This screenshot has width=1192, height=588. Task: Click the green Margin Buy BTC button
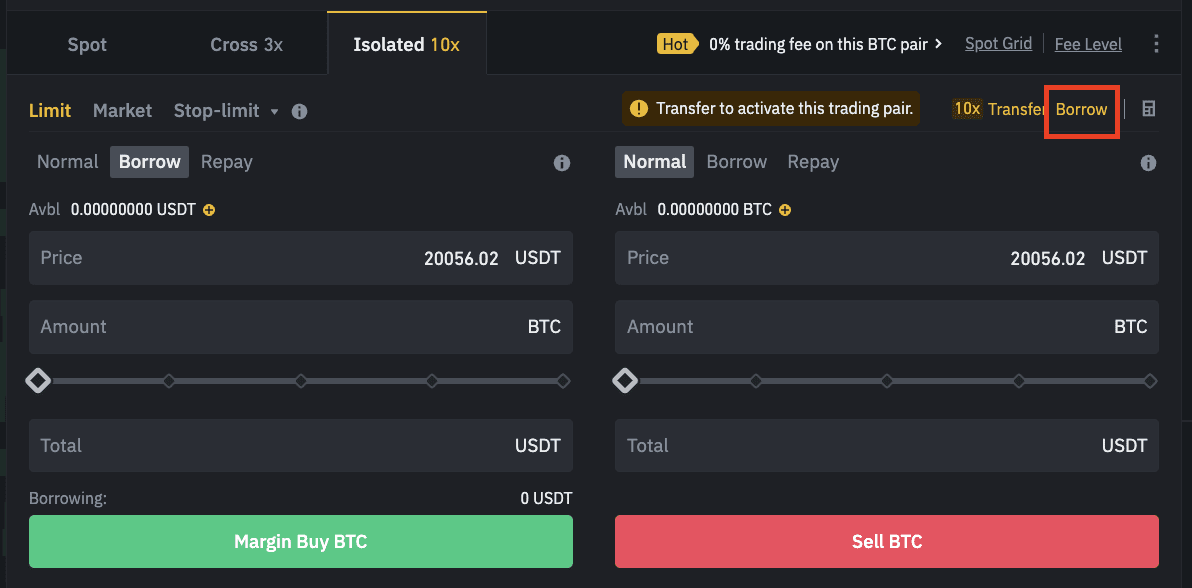coord(301,542)
